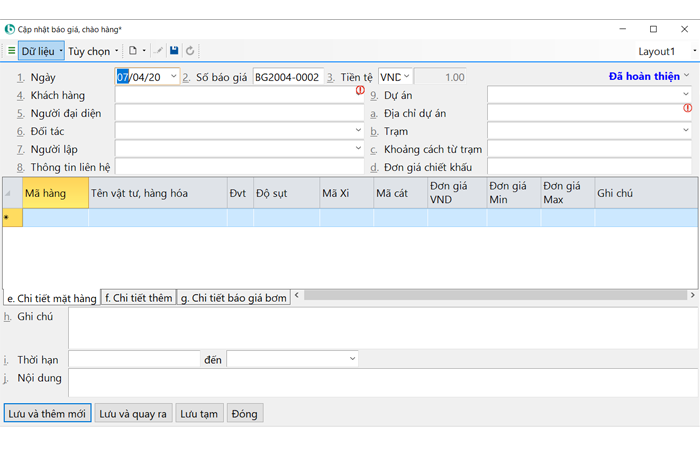Click the blue save disk icon

click(174, 51)
